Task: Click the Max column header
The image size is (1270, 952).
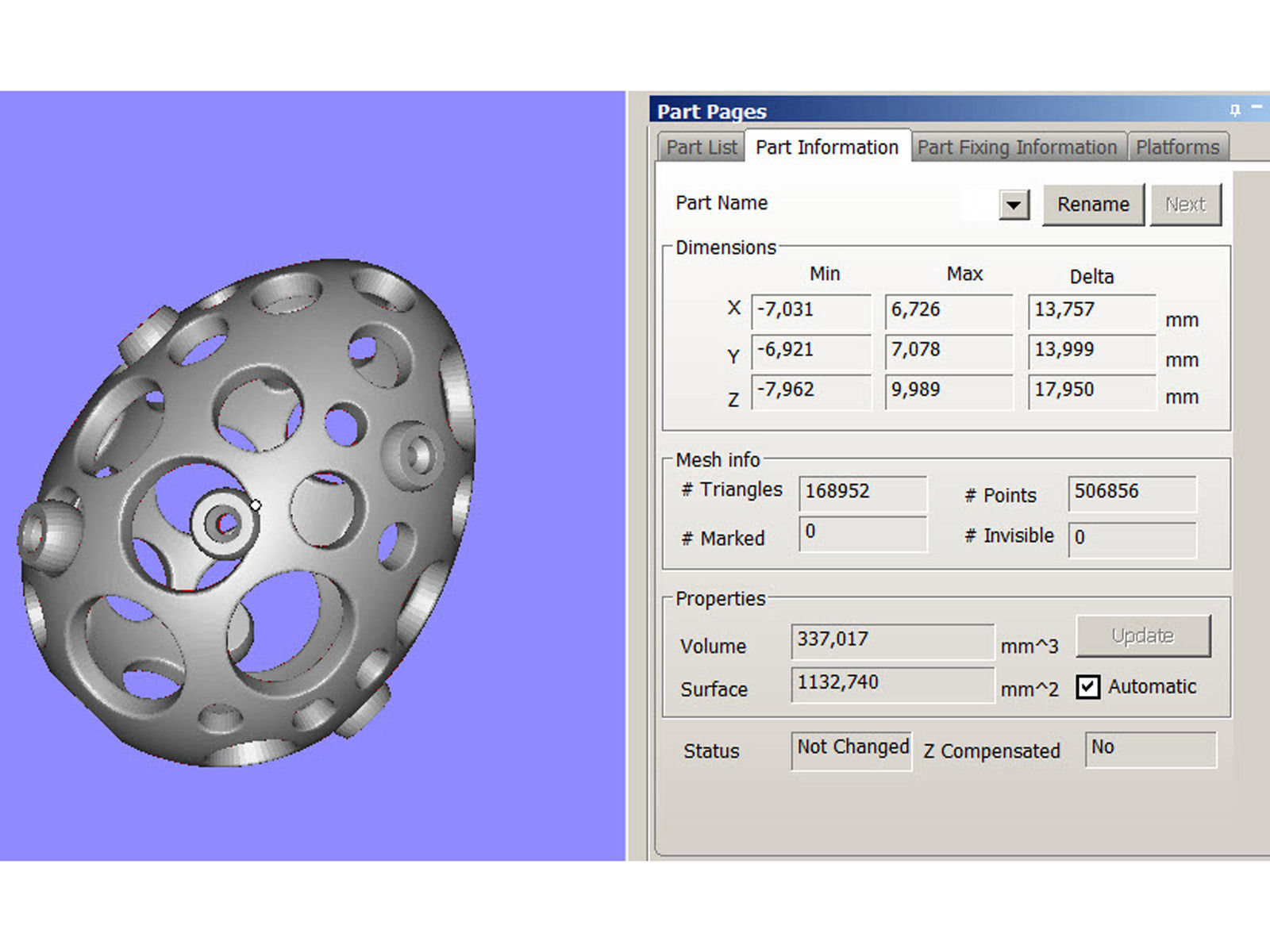Action: [x=964, y=274]
